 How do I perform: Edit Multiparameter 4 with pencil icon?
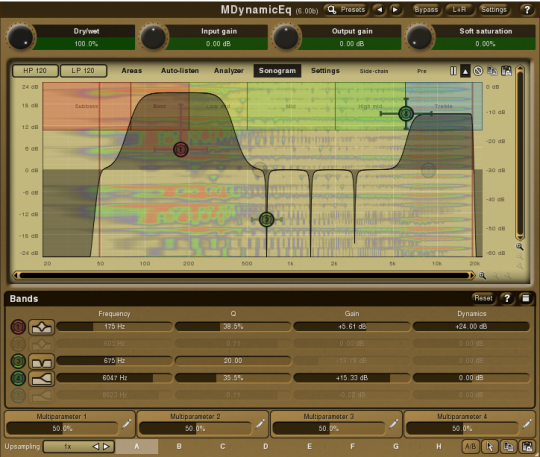pyautogui.click(x=527, y=424)
